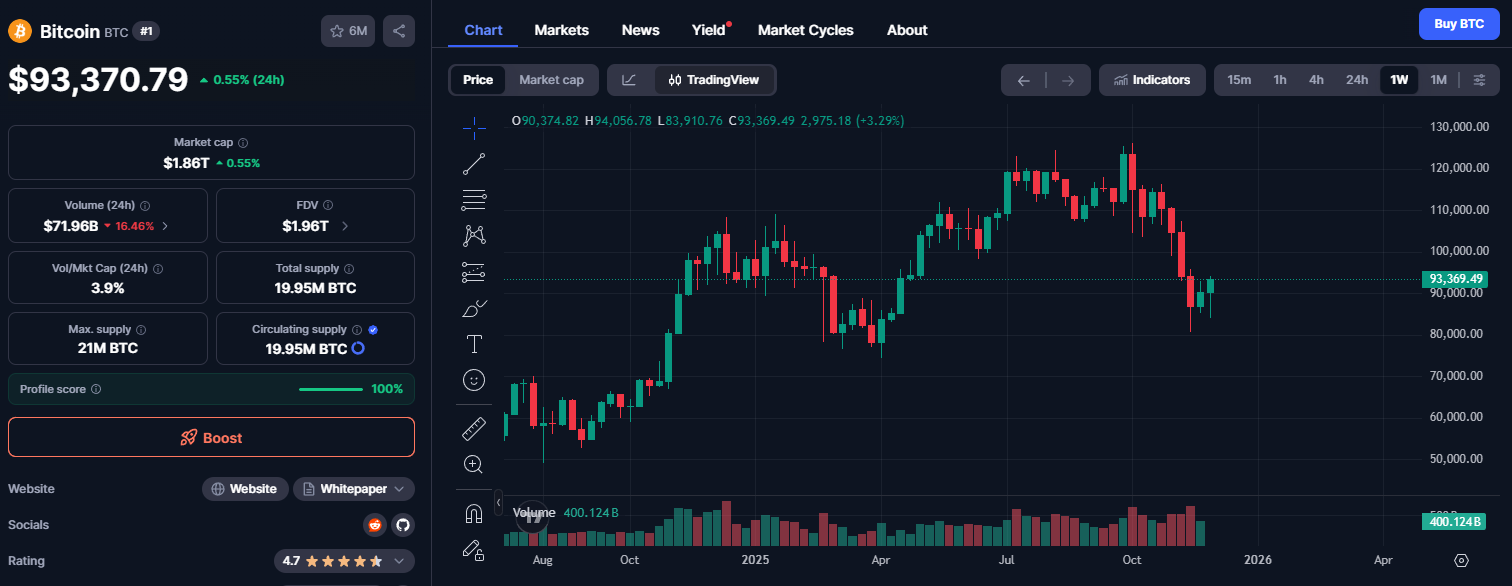Switch to the Markets tab
This screenshot has width=1512, height=586.
tap(561, 30)
